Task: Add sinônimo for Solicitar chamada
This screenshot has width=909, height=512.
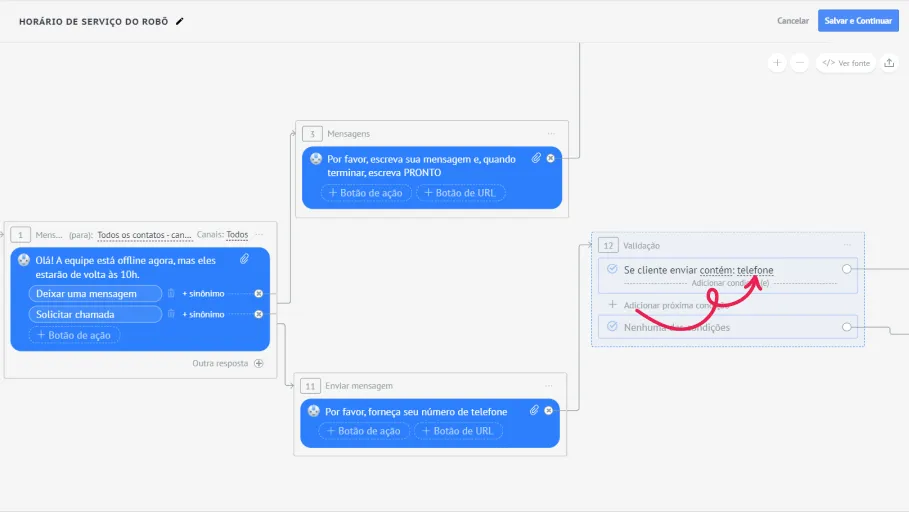Action: tap(203, 314)
